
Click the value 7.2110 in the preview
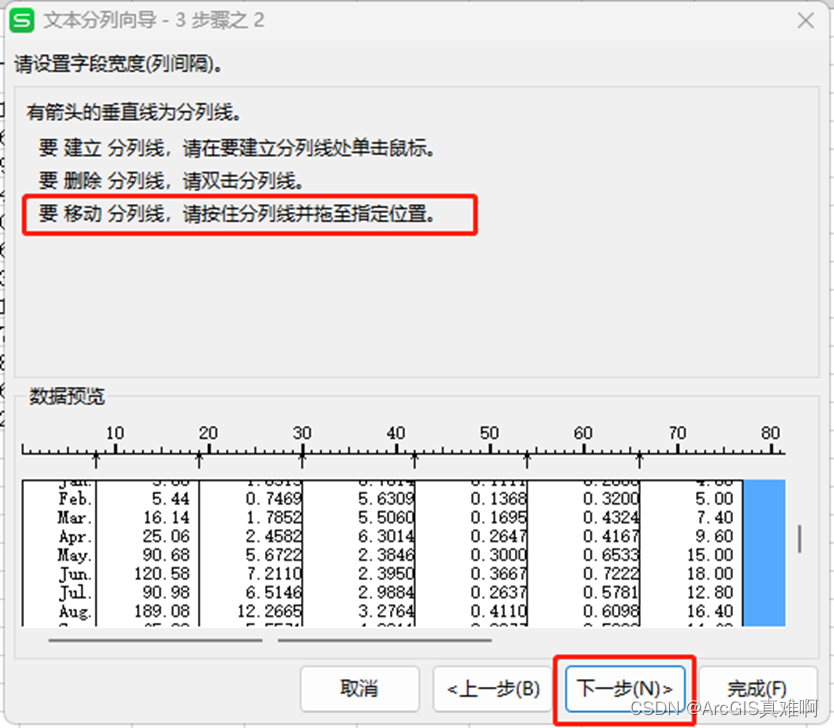273,574
